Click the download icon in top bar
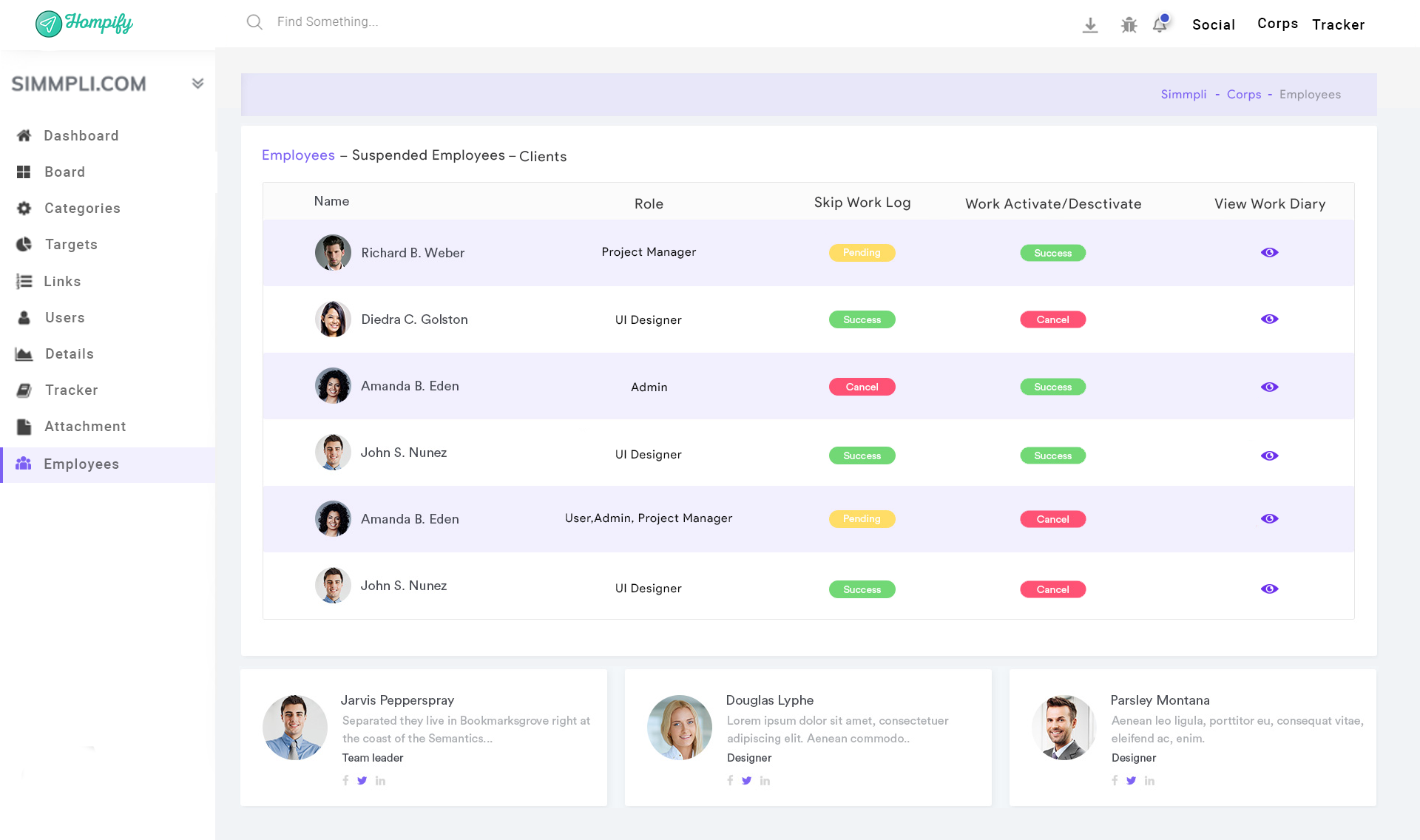Viewport: 1420px width, 840px height. coord(1090,25)
